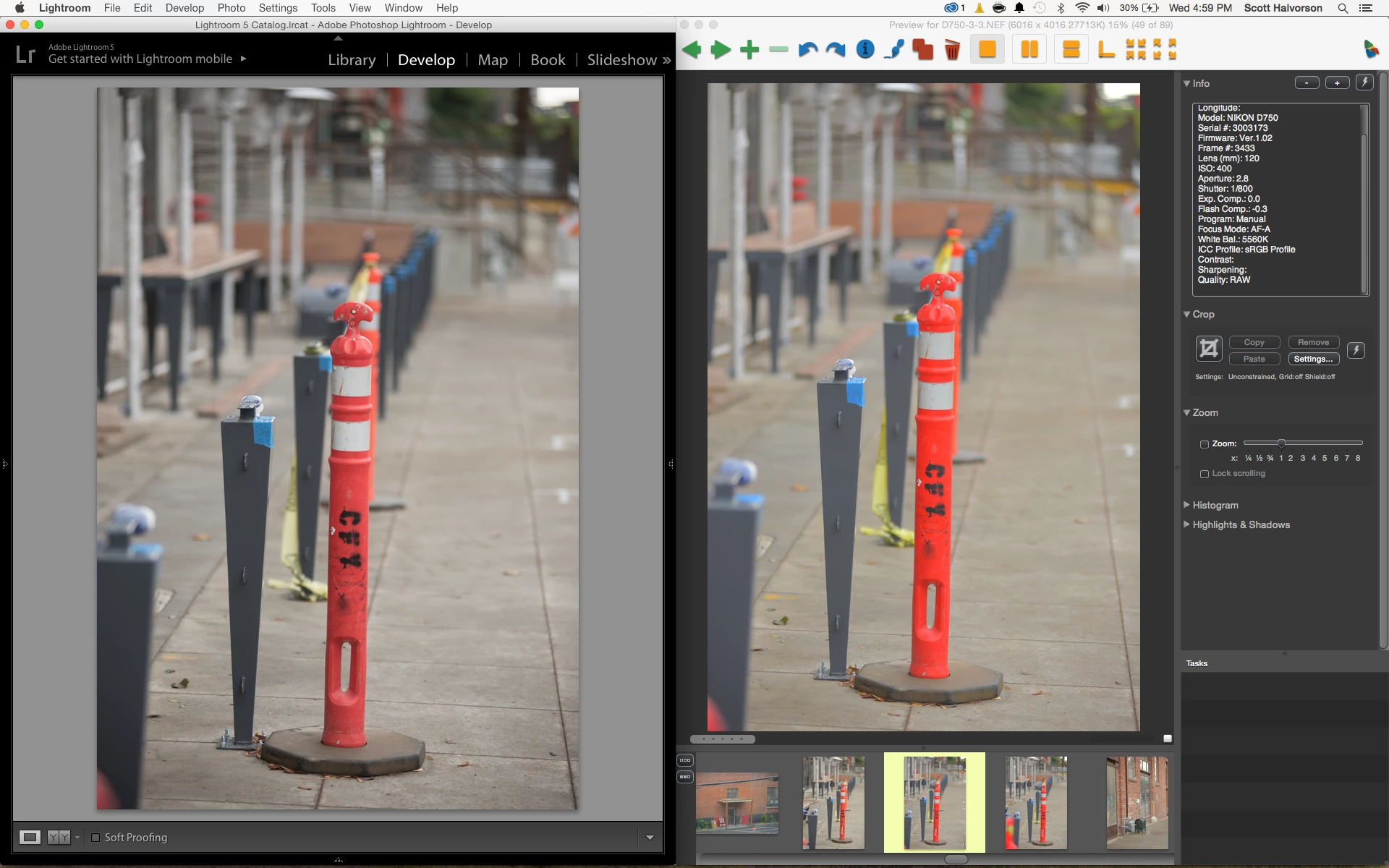Open the Photo menu in menu bar

[x=231, y=8]
